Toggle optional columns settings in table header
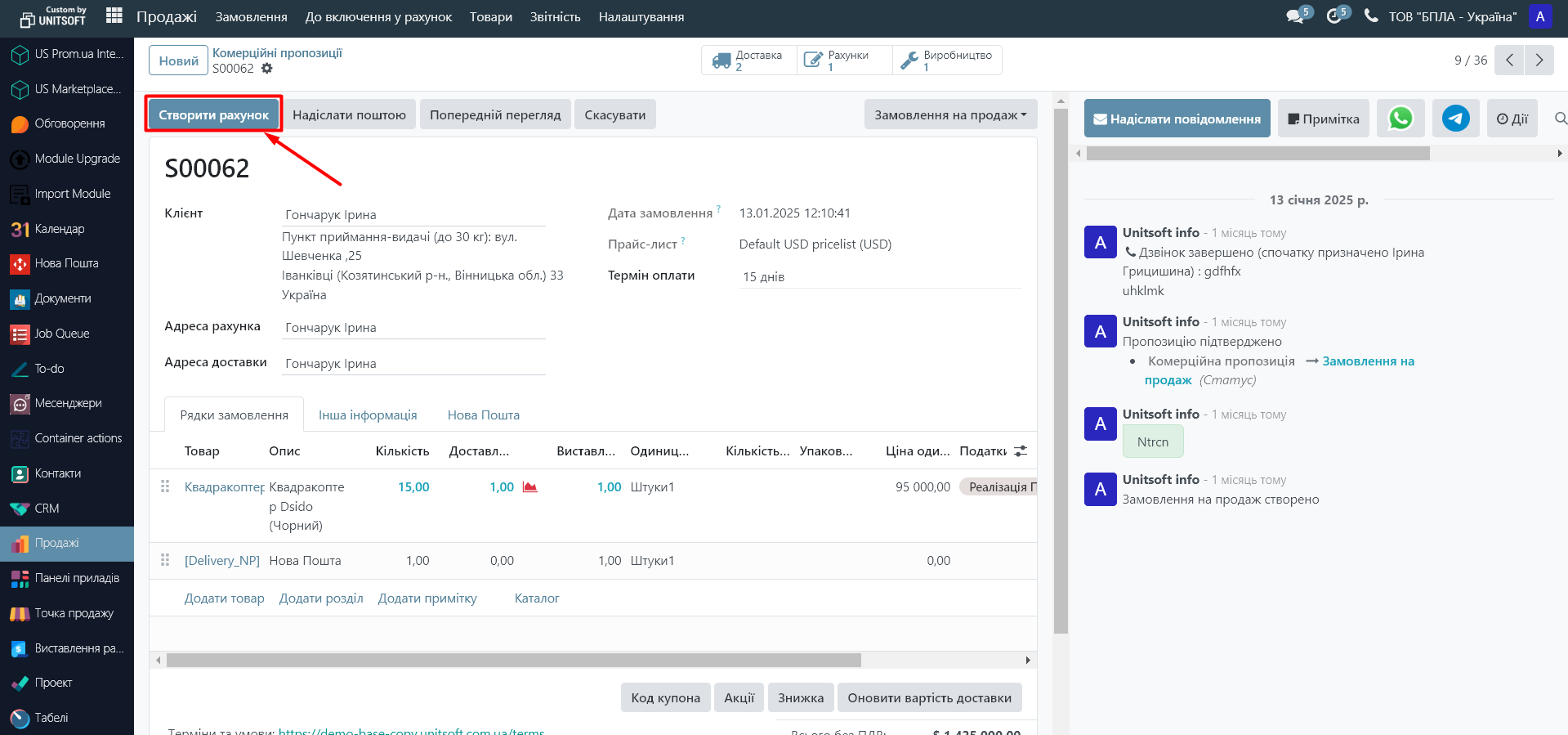1568x735 pixels. 1021,451
